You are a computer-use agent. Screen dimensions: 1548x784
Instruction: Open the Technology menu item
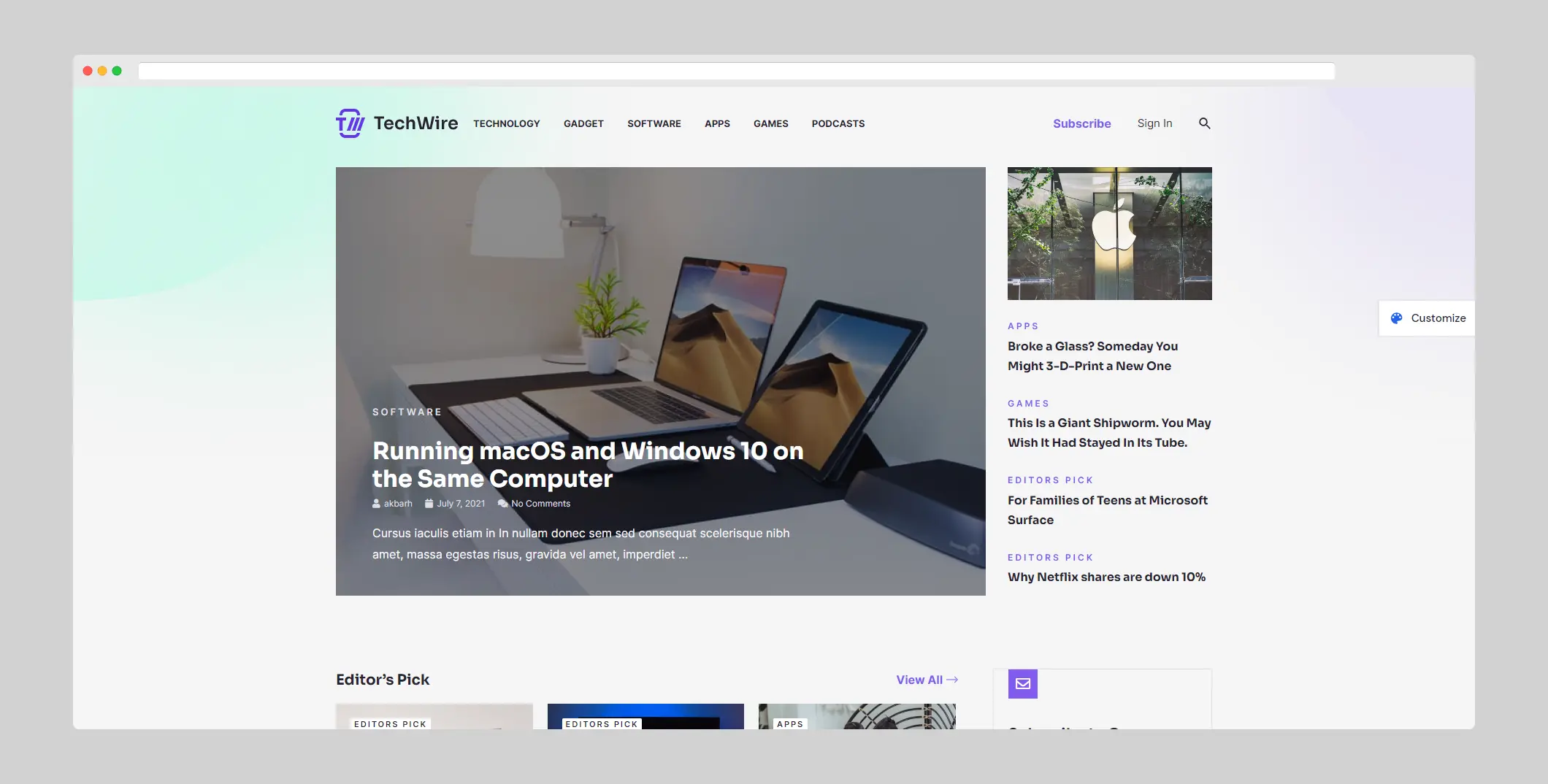tap(506, 124)
